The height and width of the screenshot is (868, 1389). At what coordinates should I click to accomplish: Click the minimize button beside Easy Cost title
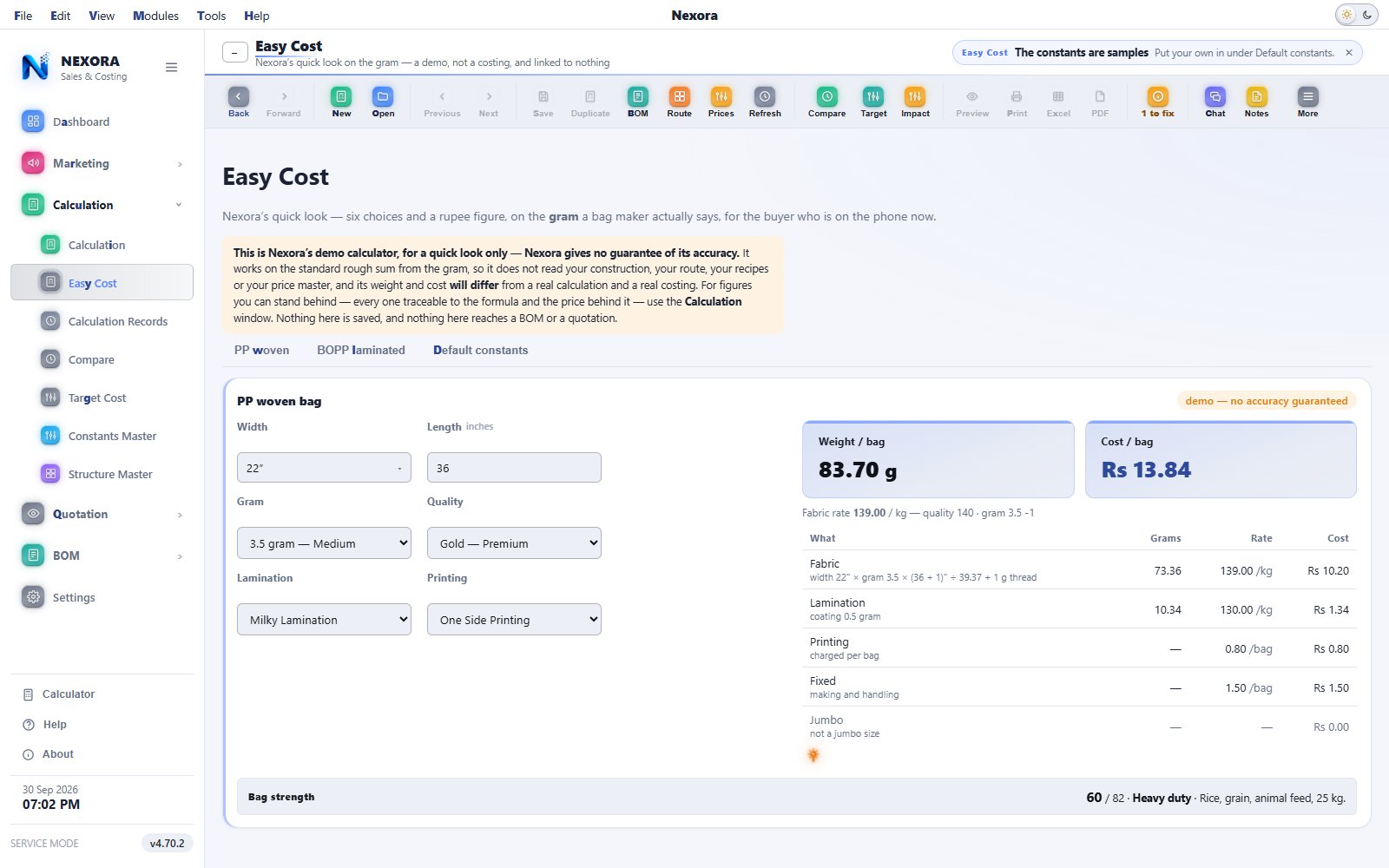(x=234, y=53)
